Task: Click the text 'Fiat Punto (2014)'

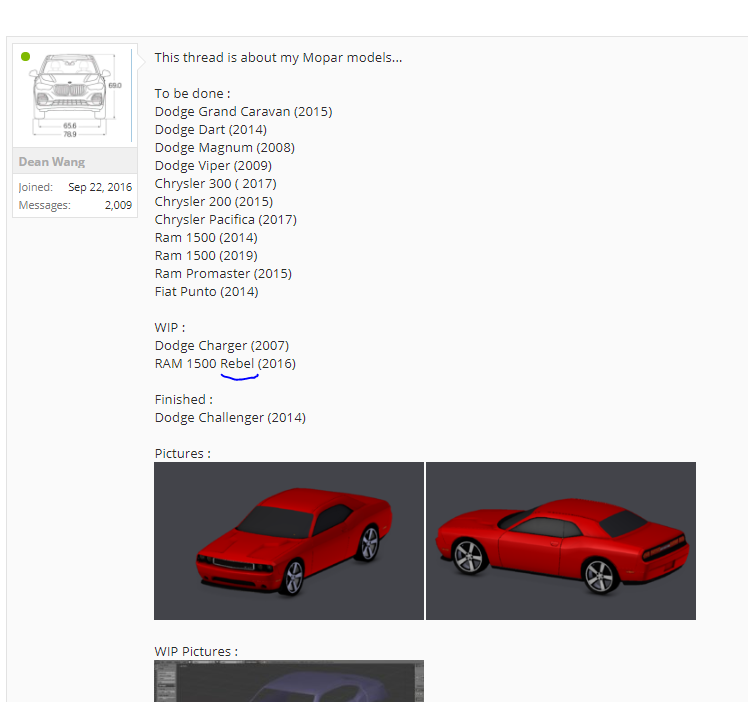Action: point(207,292)
